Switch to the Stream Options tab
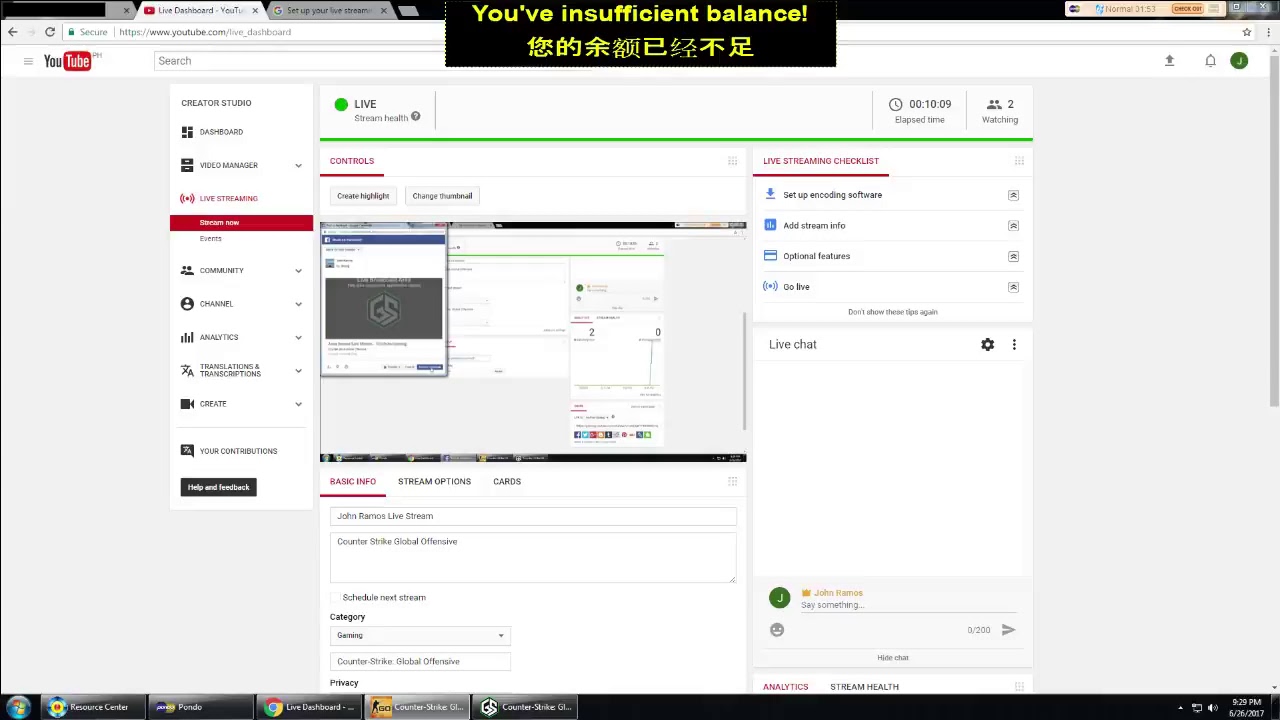 point(434,481)
